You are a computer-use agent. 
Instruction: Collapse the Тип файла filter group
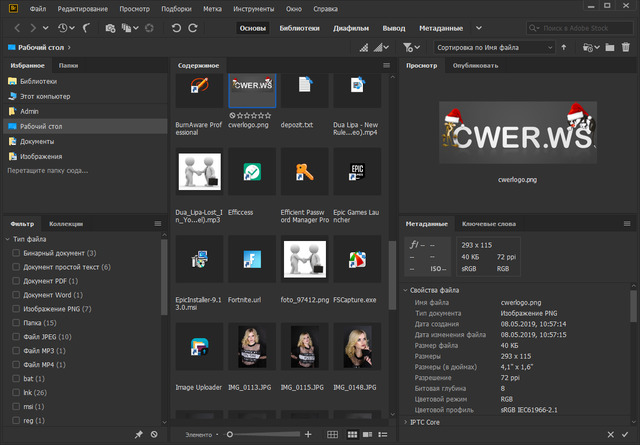7,239
